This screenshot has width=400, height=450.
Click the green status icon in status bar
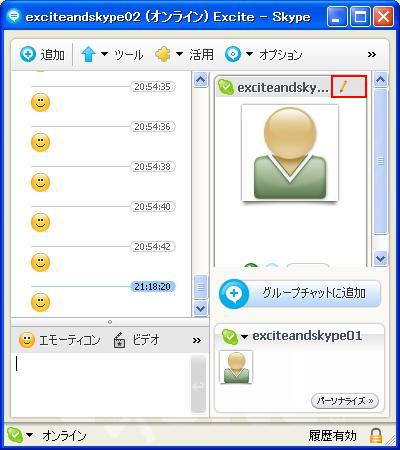tap(15, 435)
